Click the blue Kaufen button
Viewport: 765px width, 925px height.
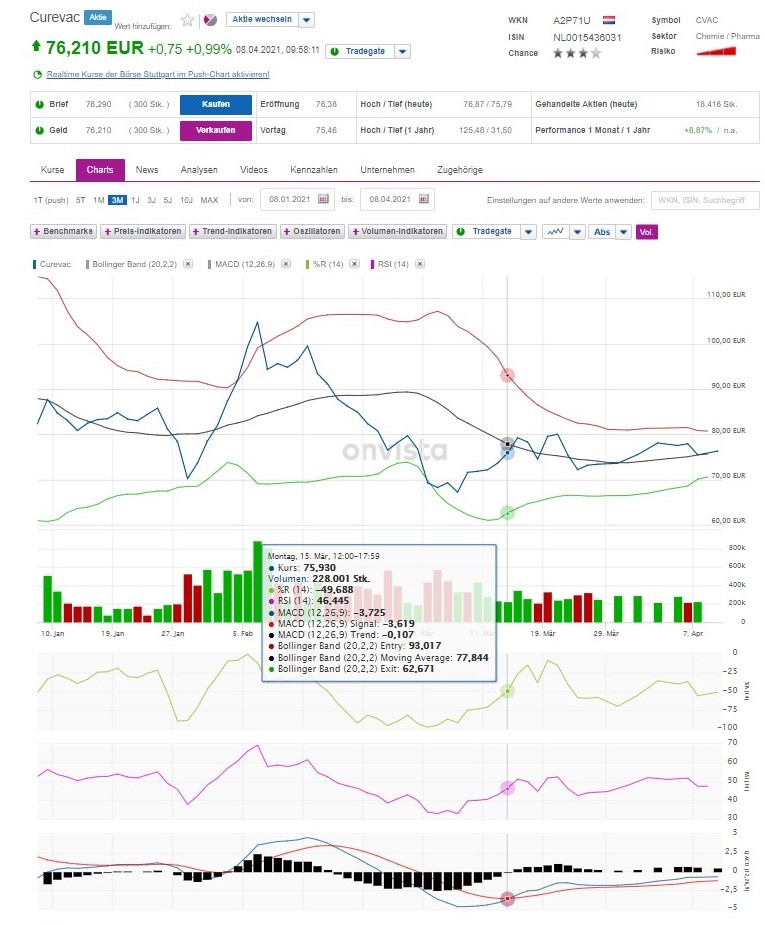(x=216, y=104)
